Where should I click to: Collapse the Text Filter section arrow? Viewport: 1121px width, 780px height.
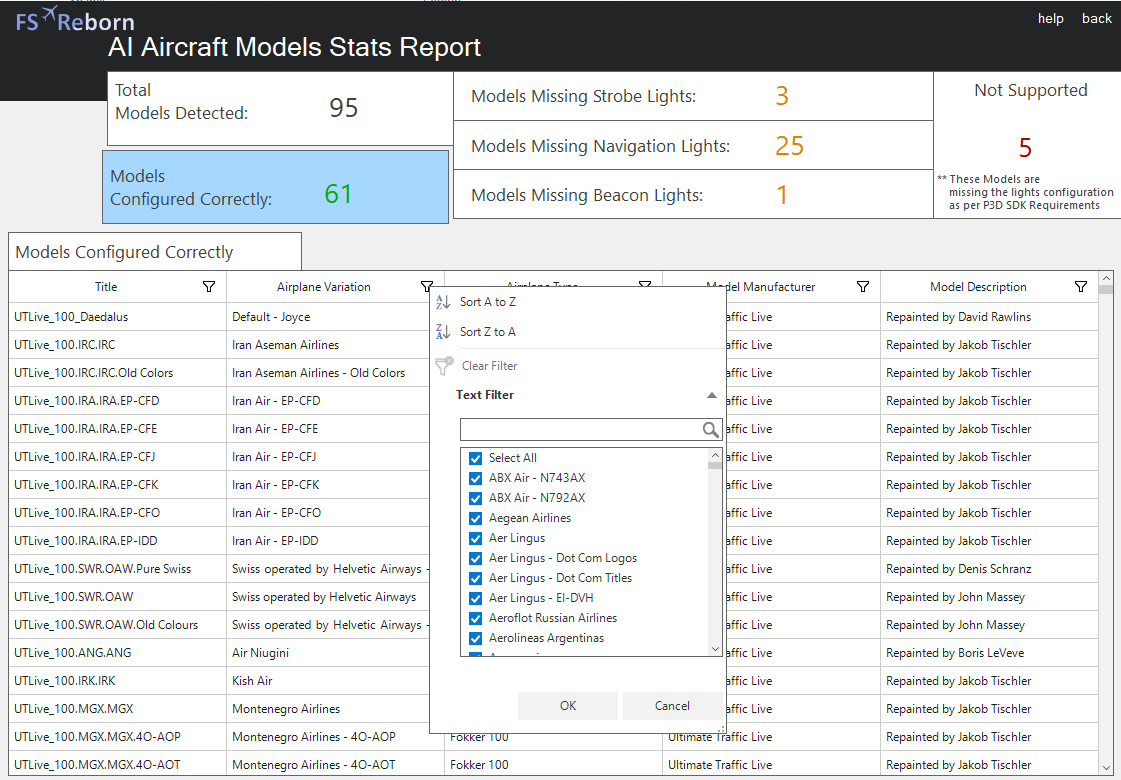(x=711, y=395)
